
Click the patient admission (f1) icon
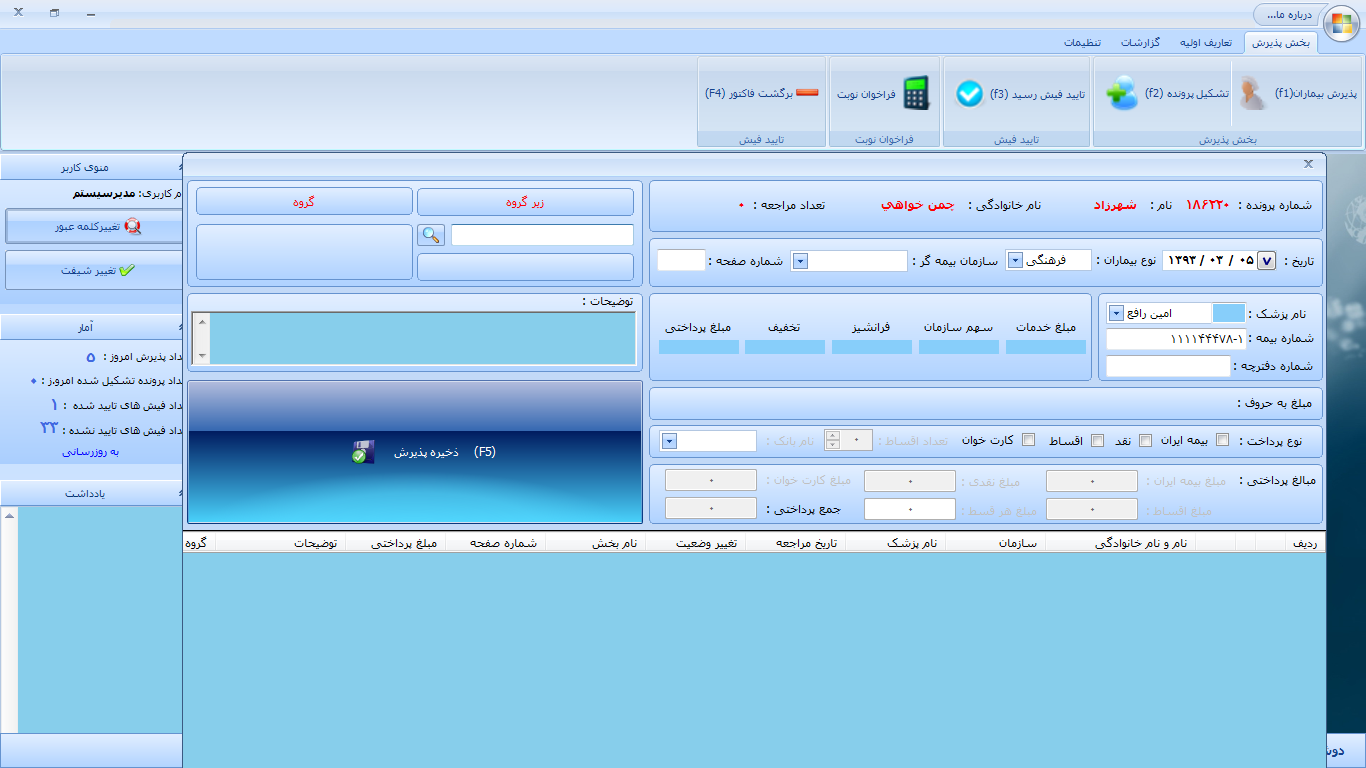tap(1248, 93)
